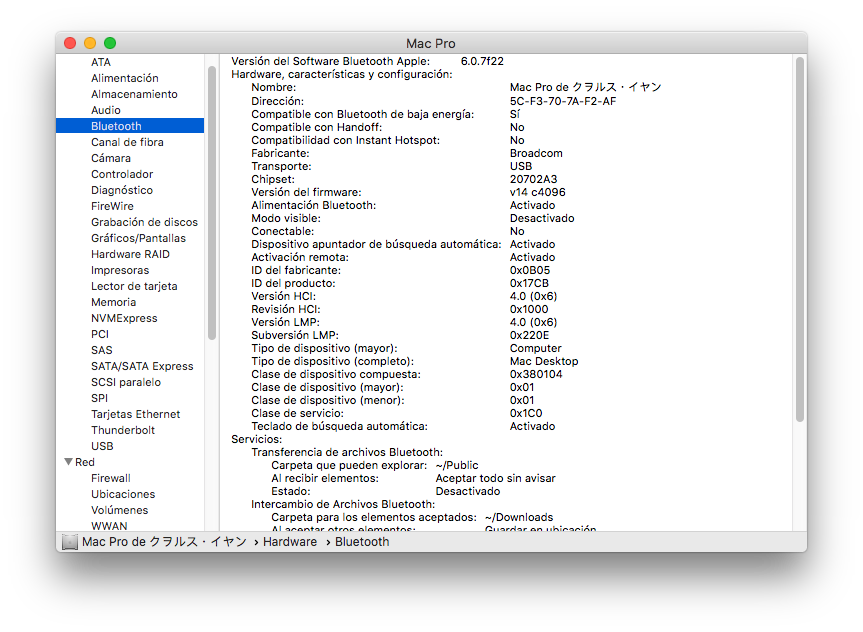Open PCI hardware category
The image size is (863, 632).
pyautogui.click(x=100, y=334)
